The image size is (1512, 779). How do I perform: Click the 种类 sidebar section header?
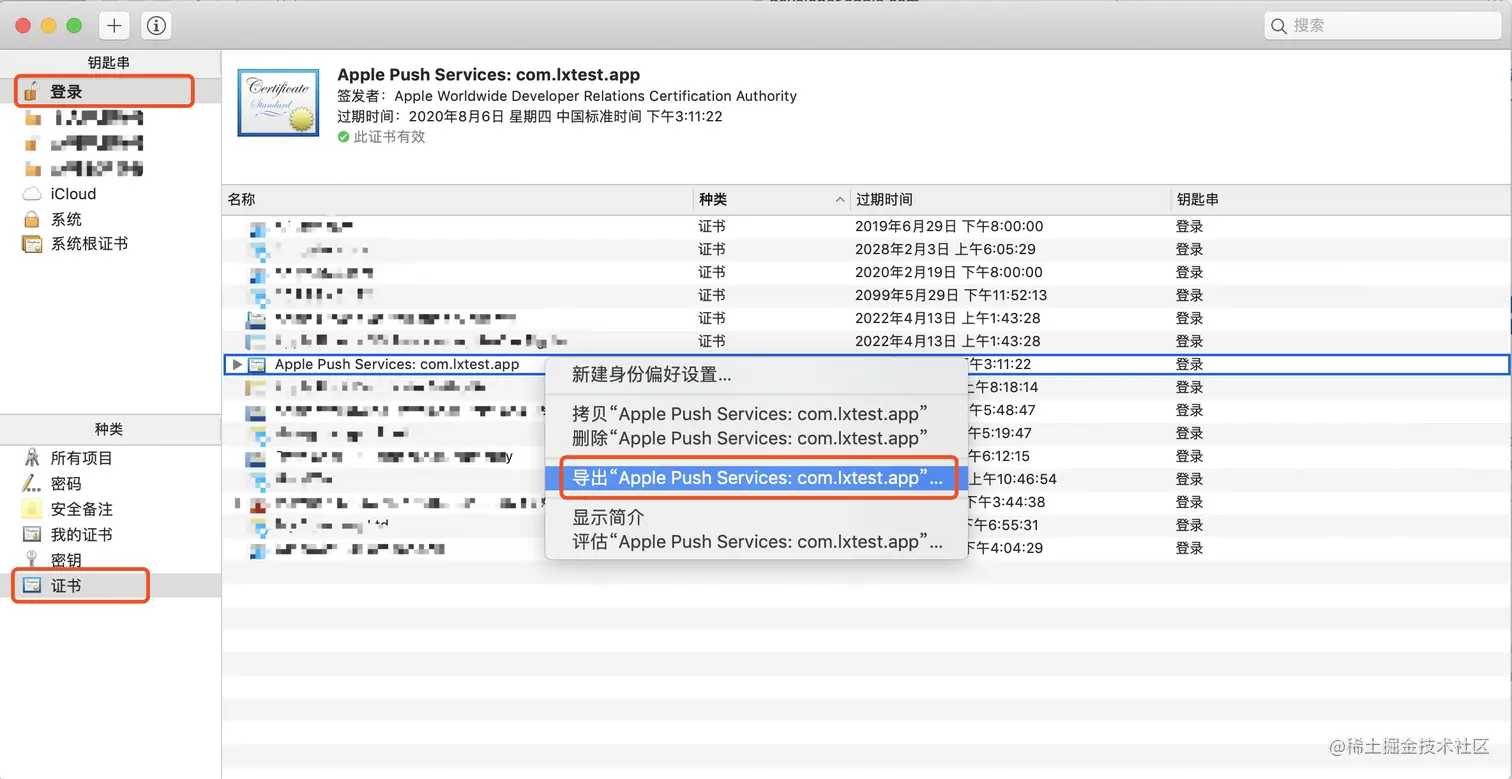[109, 429]
